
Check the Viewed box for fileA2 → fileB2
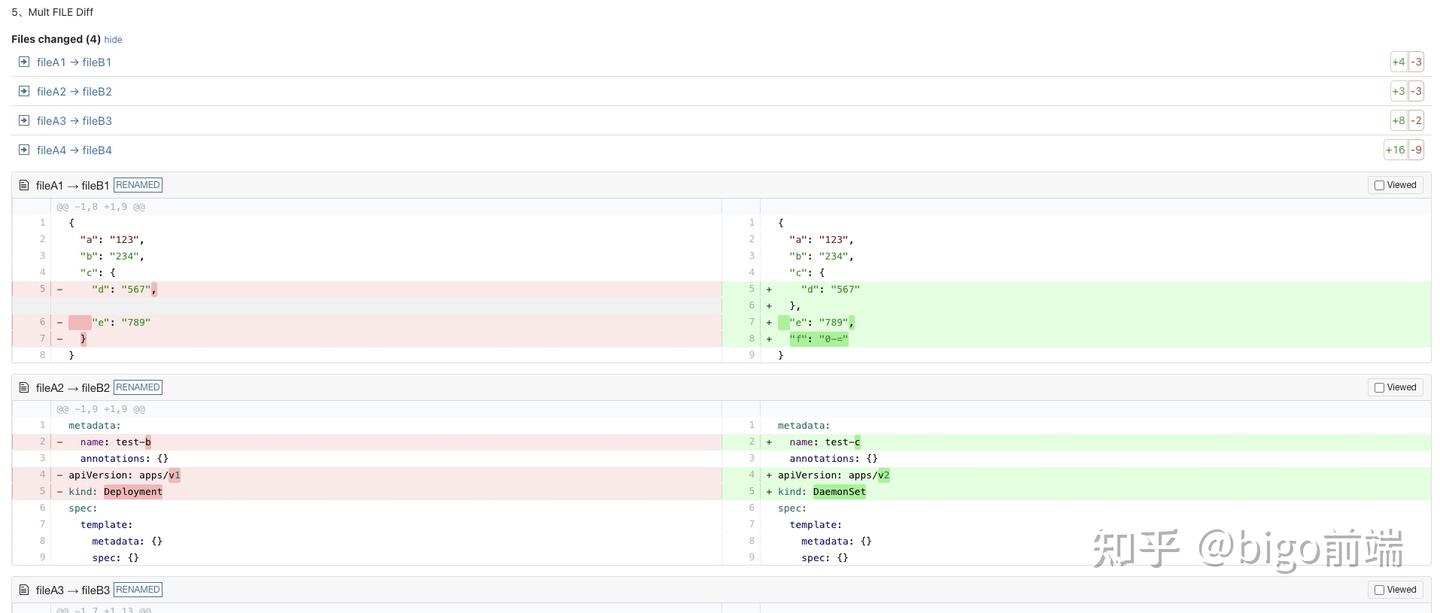tap(1379, 387)
